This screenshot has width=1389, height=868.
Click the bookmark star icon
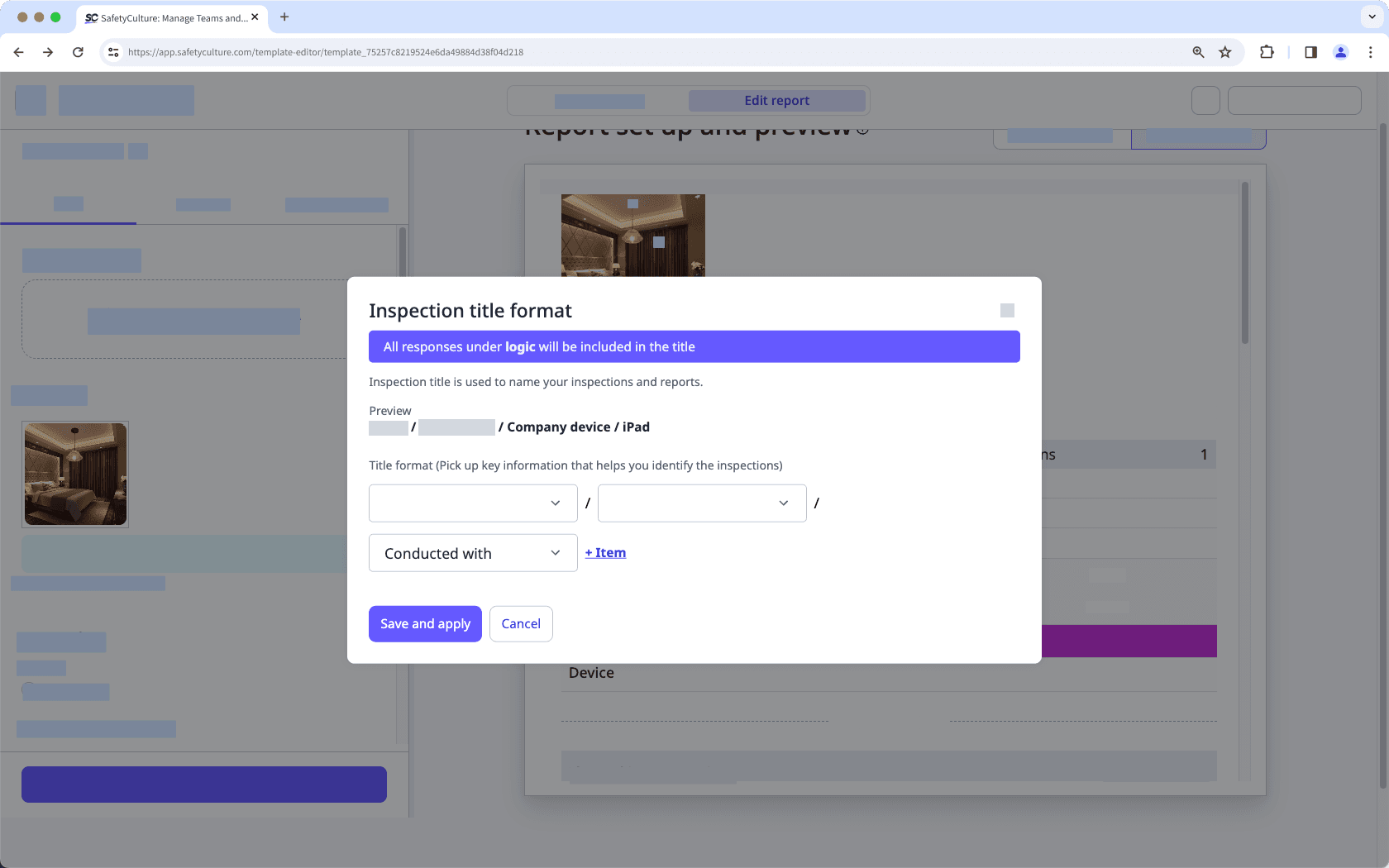(x=1224, y=51)
